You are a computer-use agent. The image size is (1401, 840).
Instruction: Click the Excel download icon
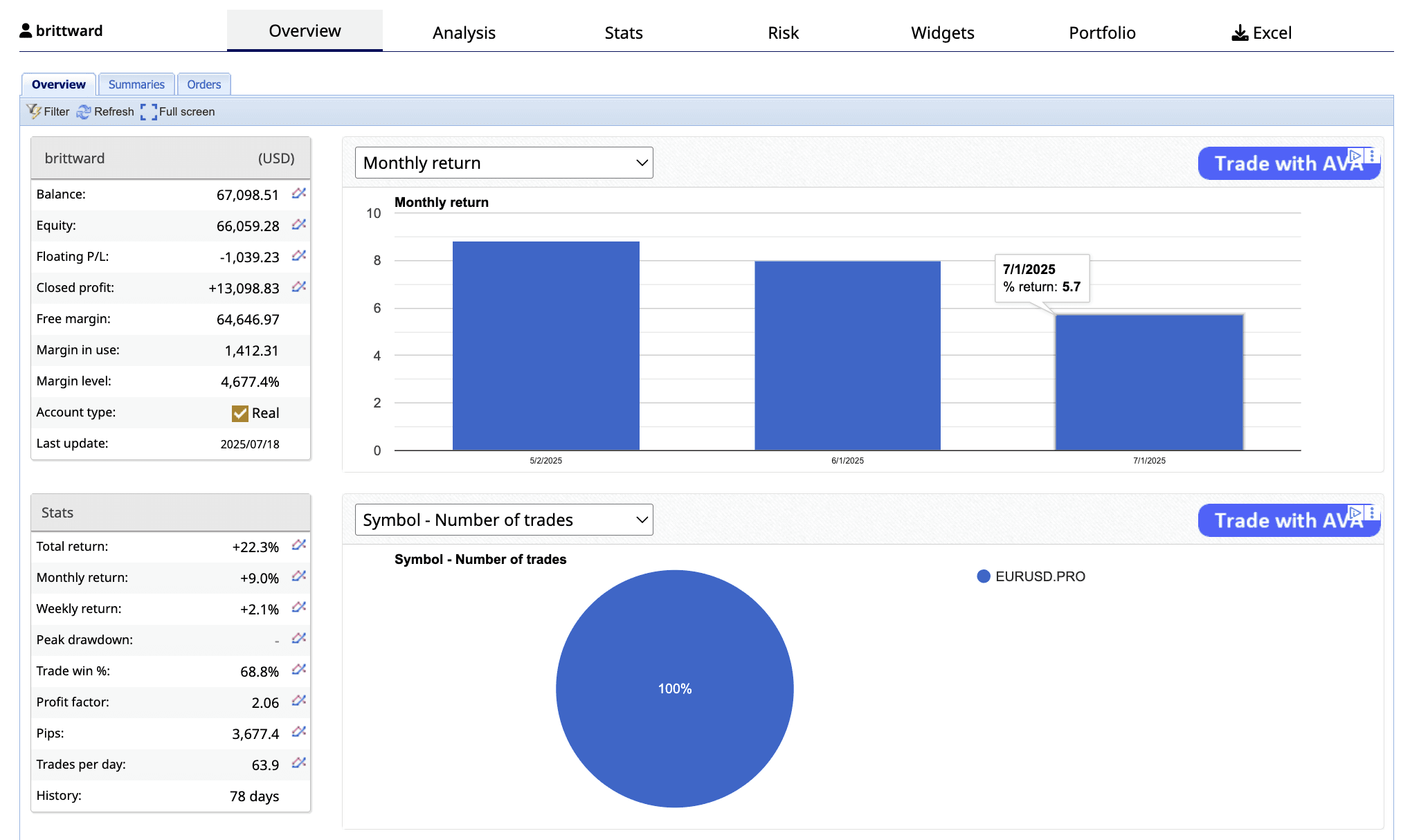(1240, 33)
